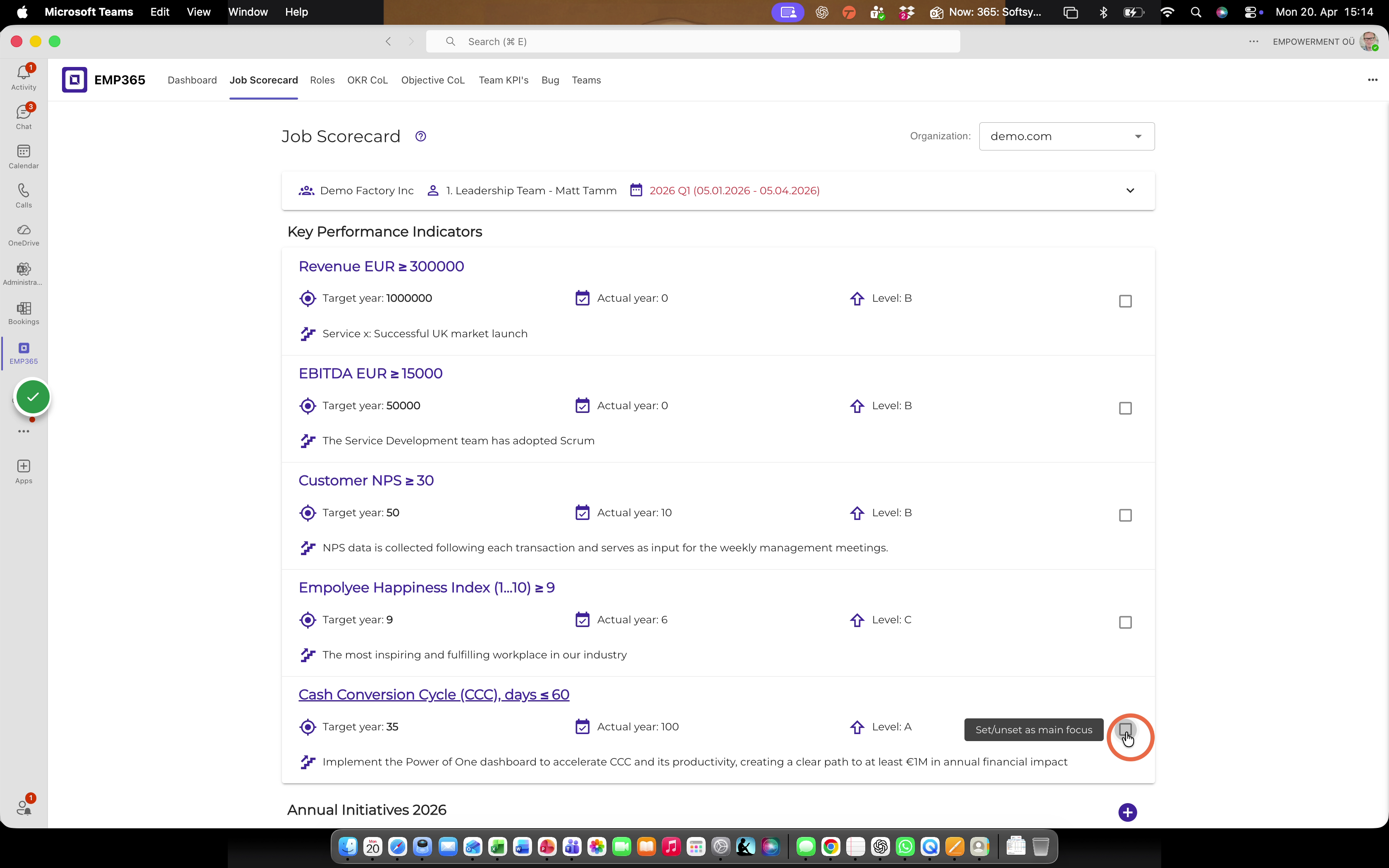The width and height of the screenshot is (1389, 868).
Task: Open Spotlight search in the macOS menu bar
Action: 1196,12
